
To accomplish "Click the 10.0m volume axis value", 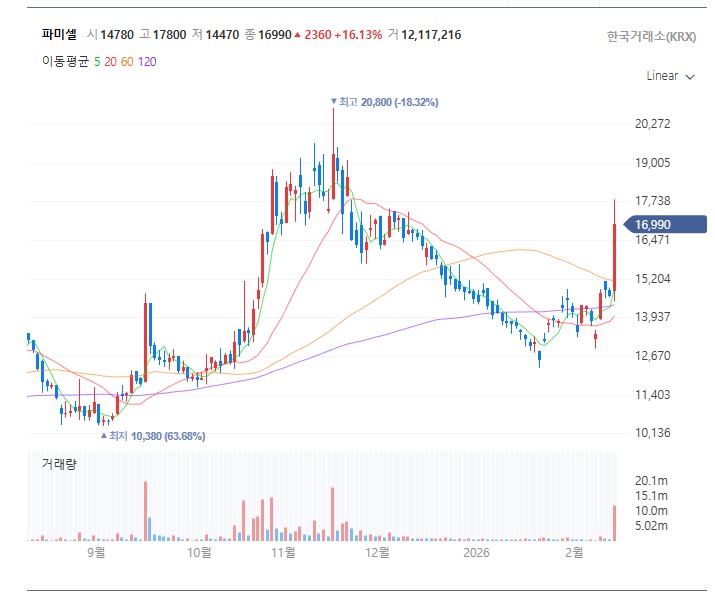I will coord(651,511).
